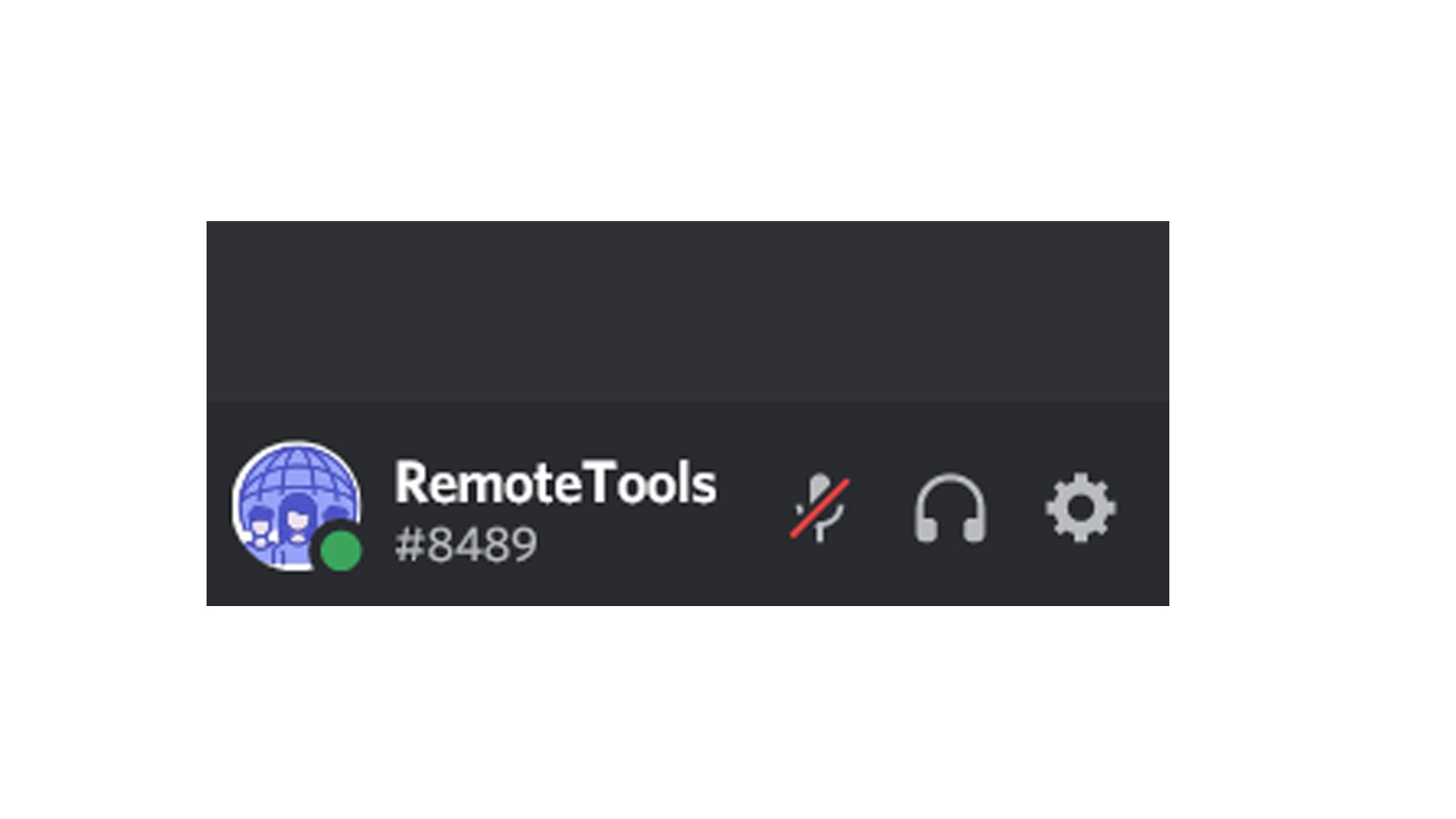The width and height of the screenshot is (1456, 819).
Task: Deafen audio using the headphones icon
Action: 950,509
